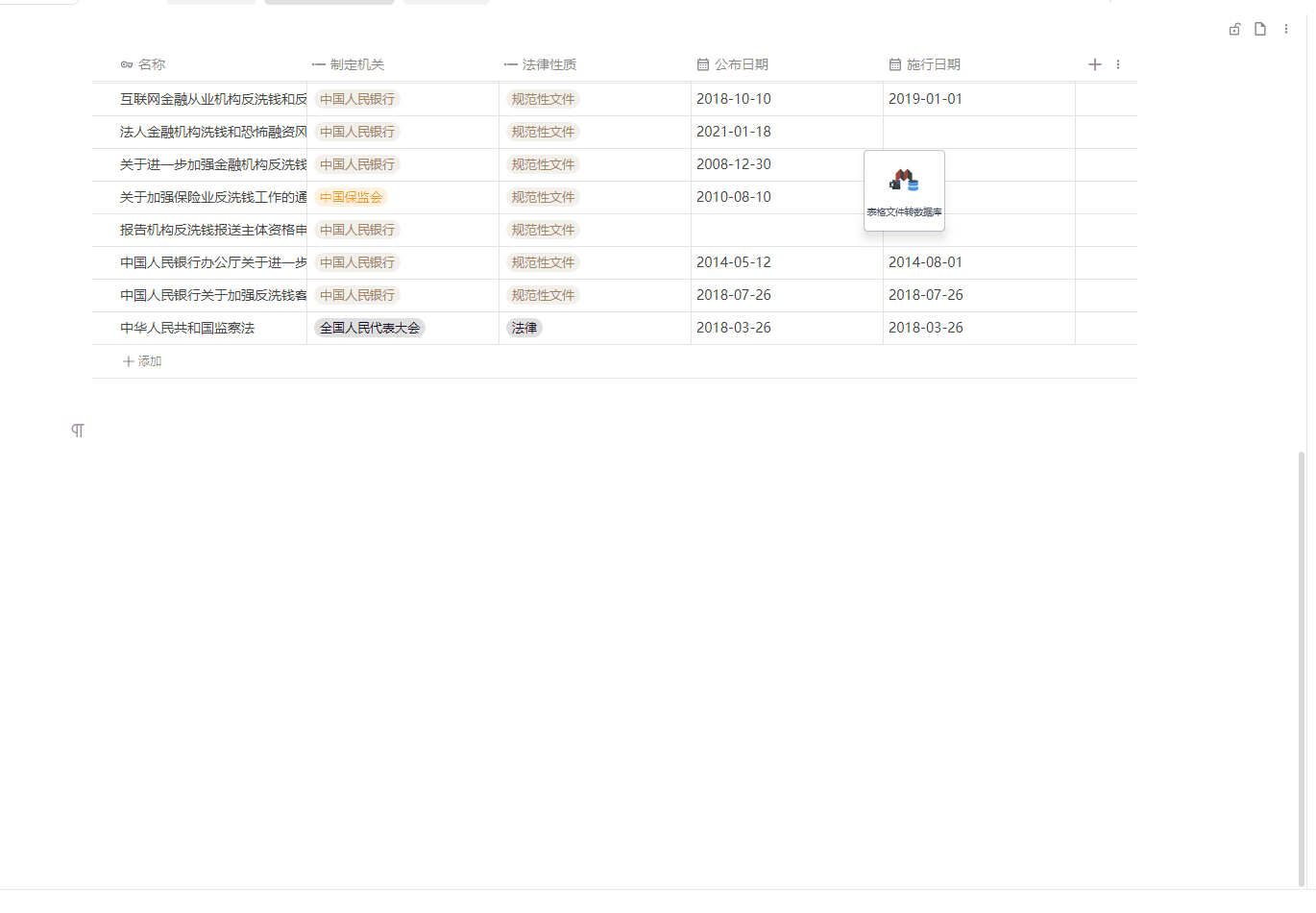The image size is (1316, 913).
Task: Click 中国人民银行 tag in the 互联网金融 row
Action: [357, 99]
